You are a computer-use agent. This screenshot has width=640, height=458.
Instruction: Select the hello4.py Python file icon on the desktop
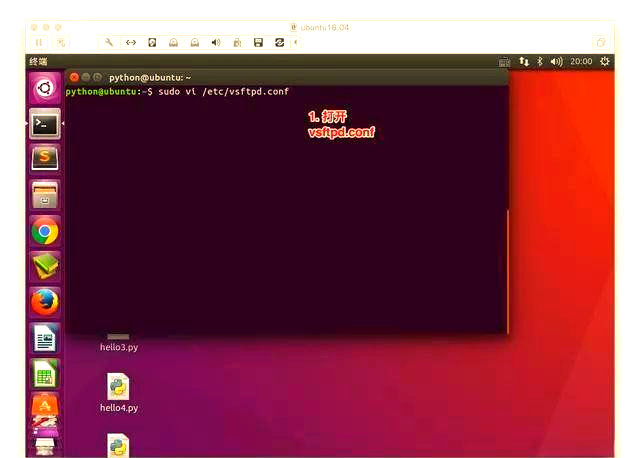coord(118,386)
